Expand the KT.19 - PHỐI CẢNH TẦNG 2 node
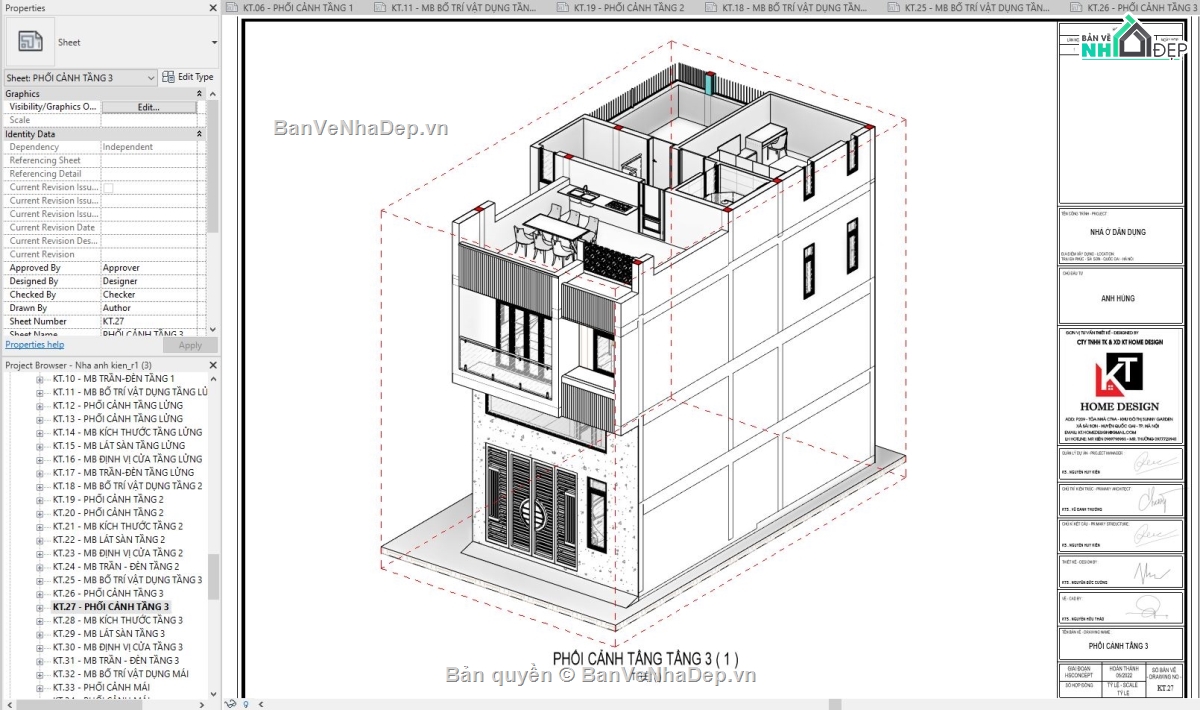The height and width of the screenshot is (710, 1200). [x=40, y=499]
